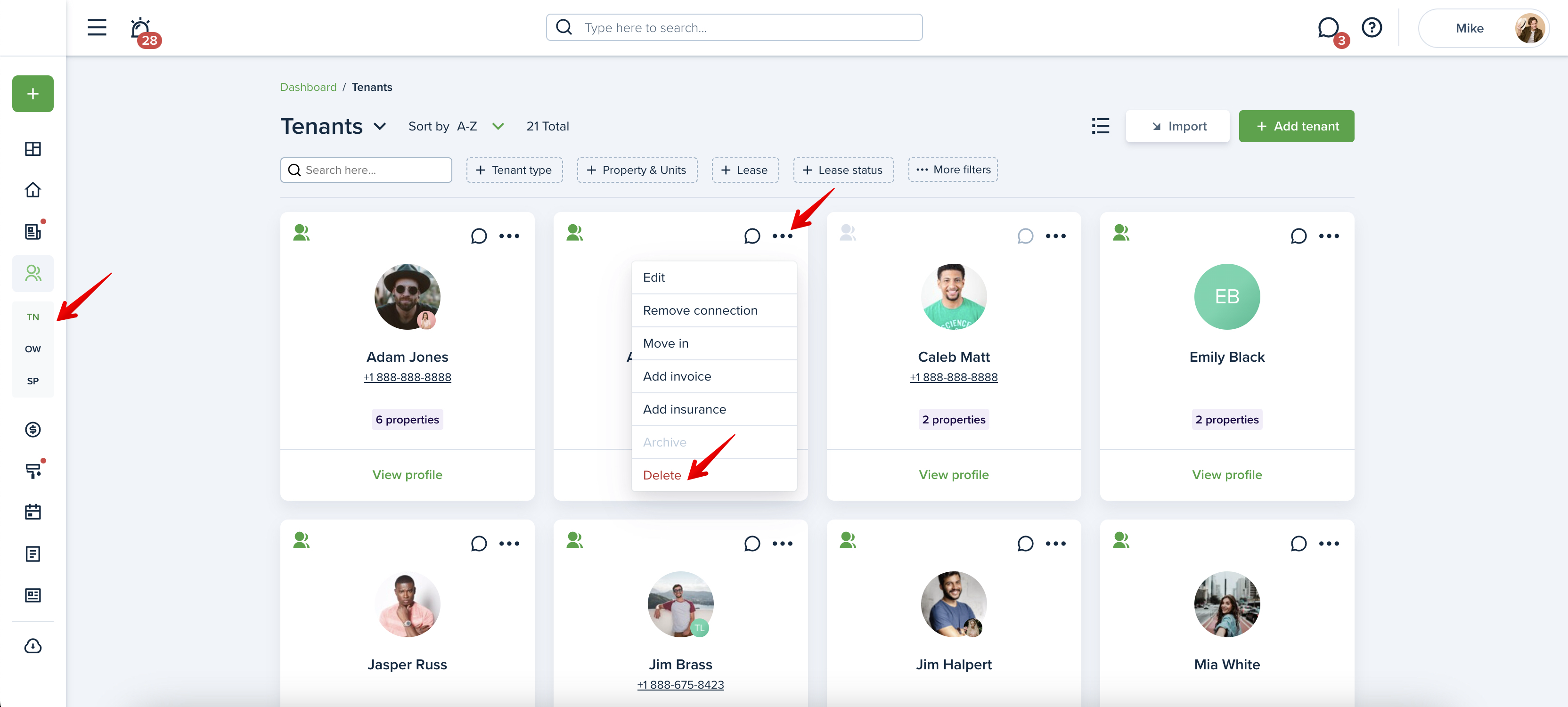1568x707 pixels.
Task: Open the hamburger navigation menu
Action: point(97,27)
